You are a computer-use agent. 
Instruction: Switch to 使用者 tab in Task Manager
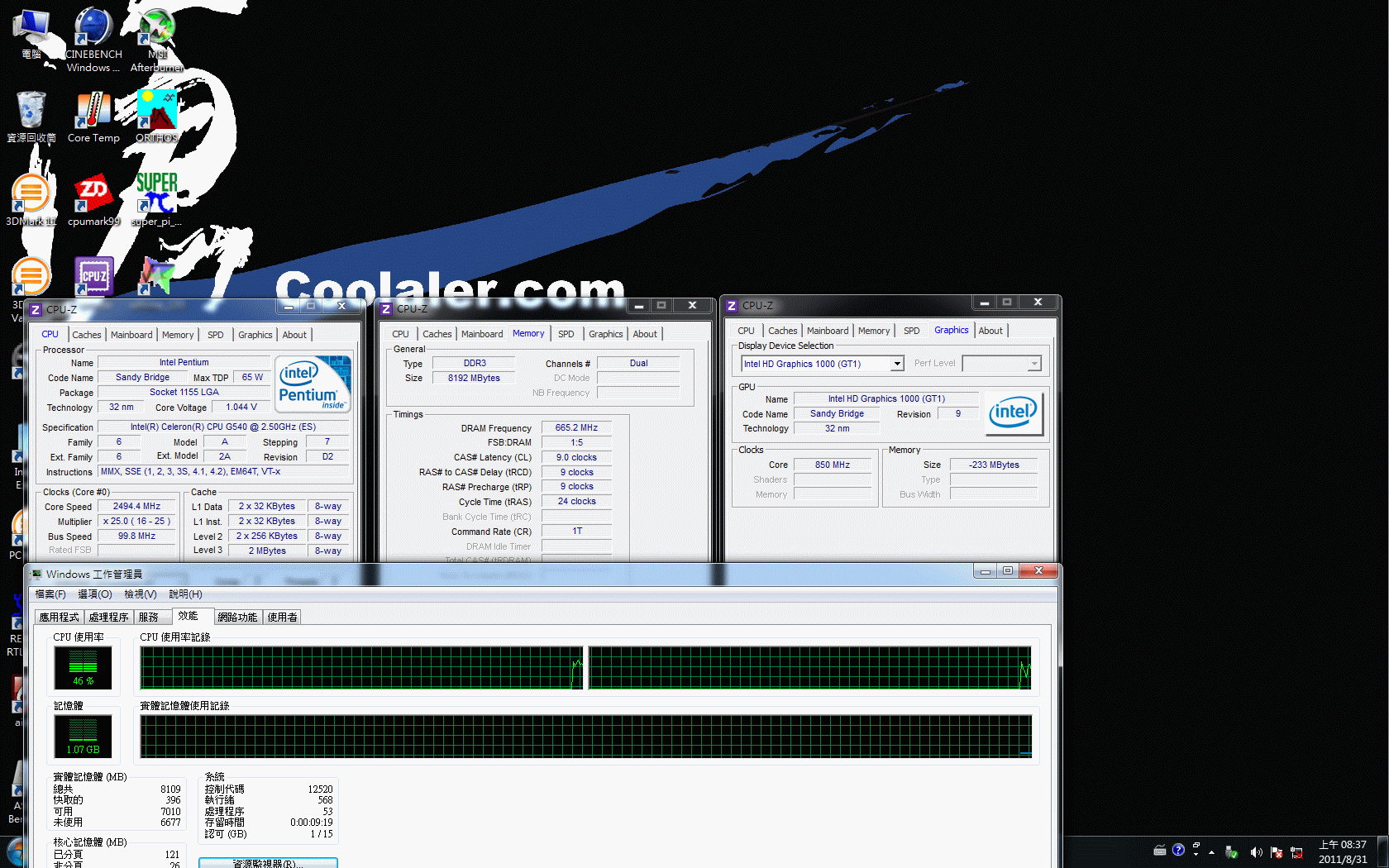(x=282, y=618)
